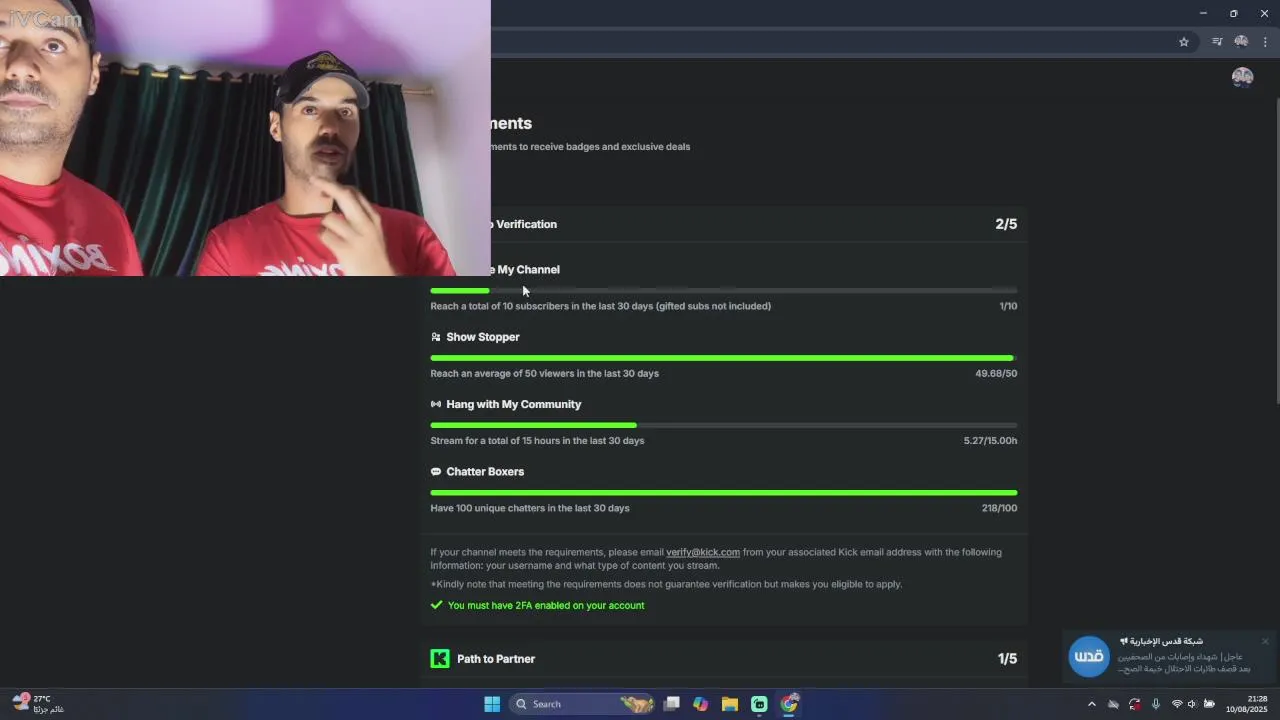Click the 49.68/50 viewers value

[996, 373]
